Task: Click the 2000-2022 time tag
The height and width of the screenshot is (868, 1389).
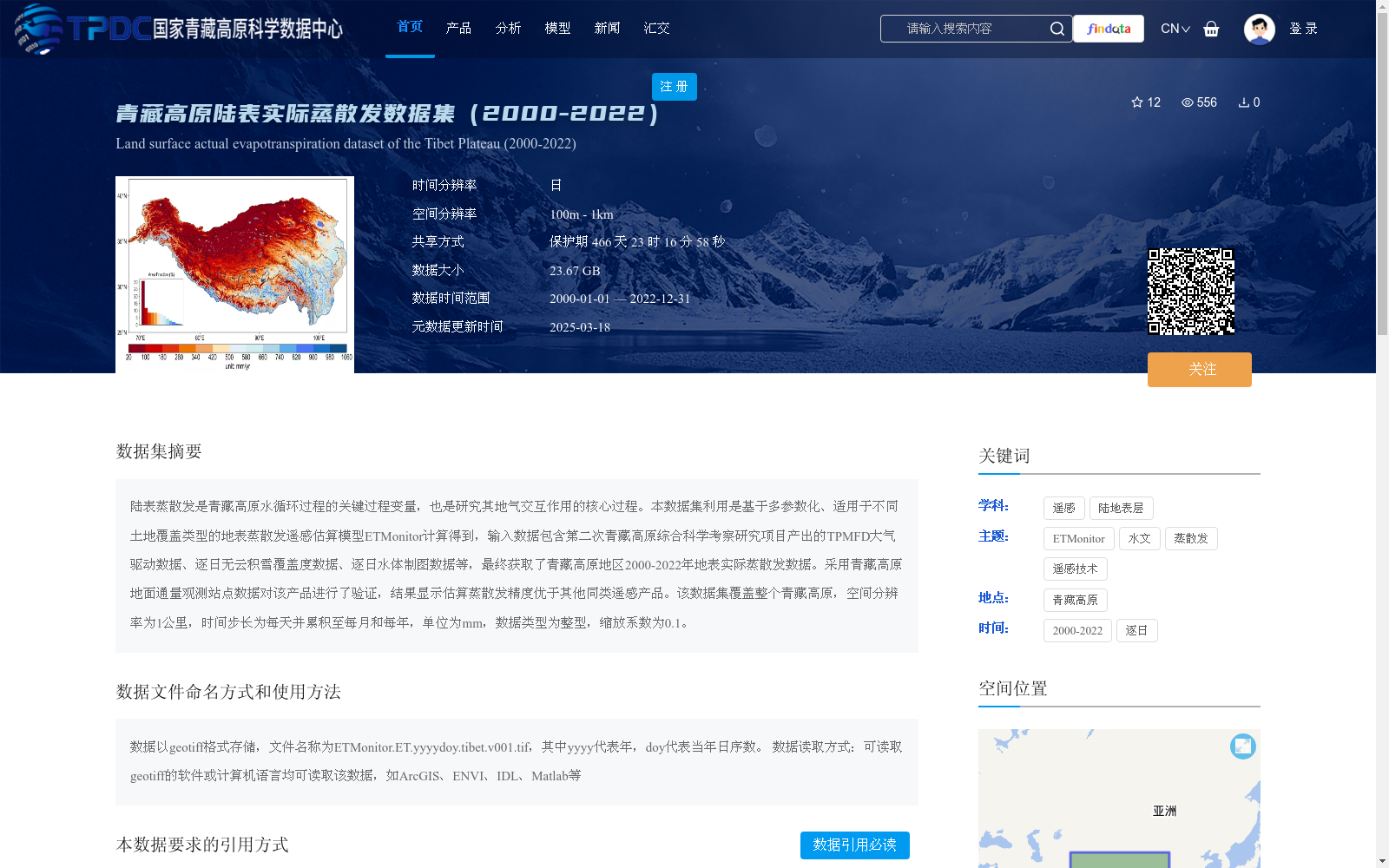Action: (1077, 631)
